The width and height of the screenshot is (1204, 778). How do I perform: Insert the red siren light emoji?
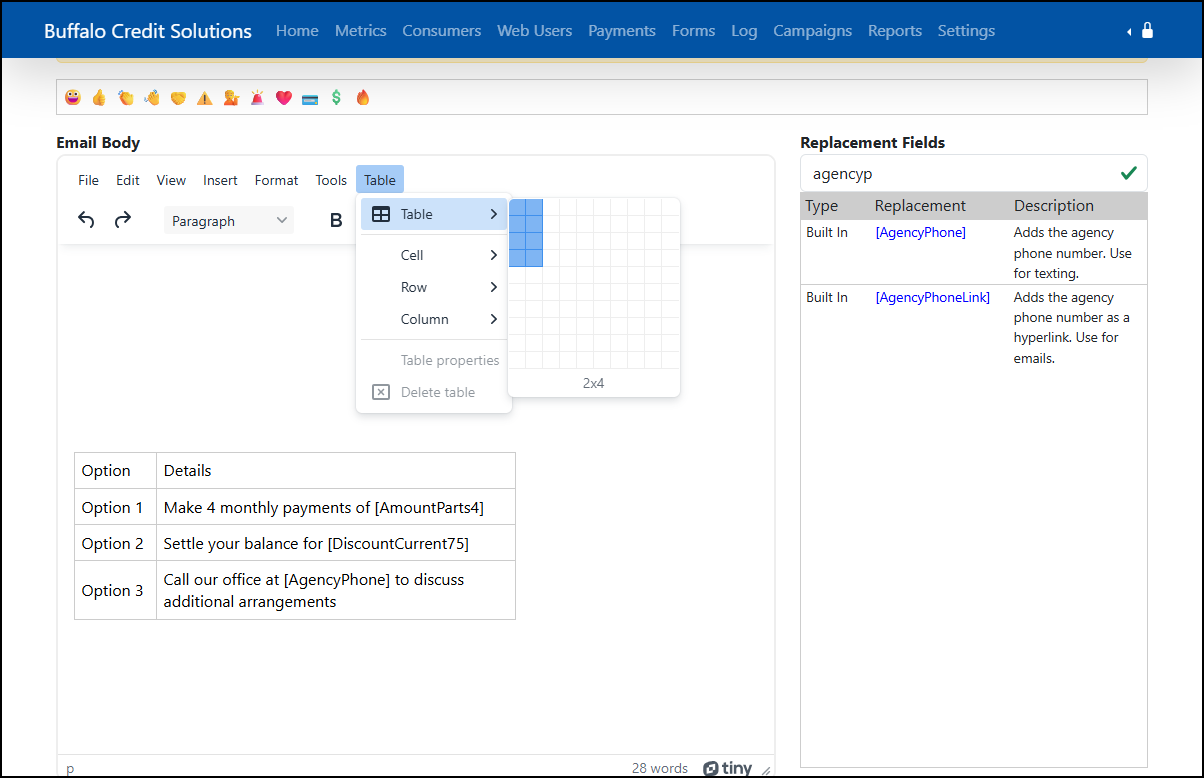coord(257,97)
